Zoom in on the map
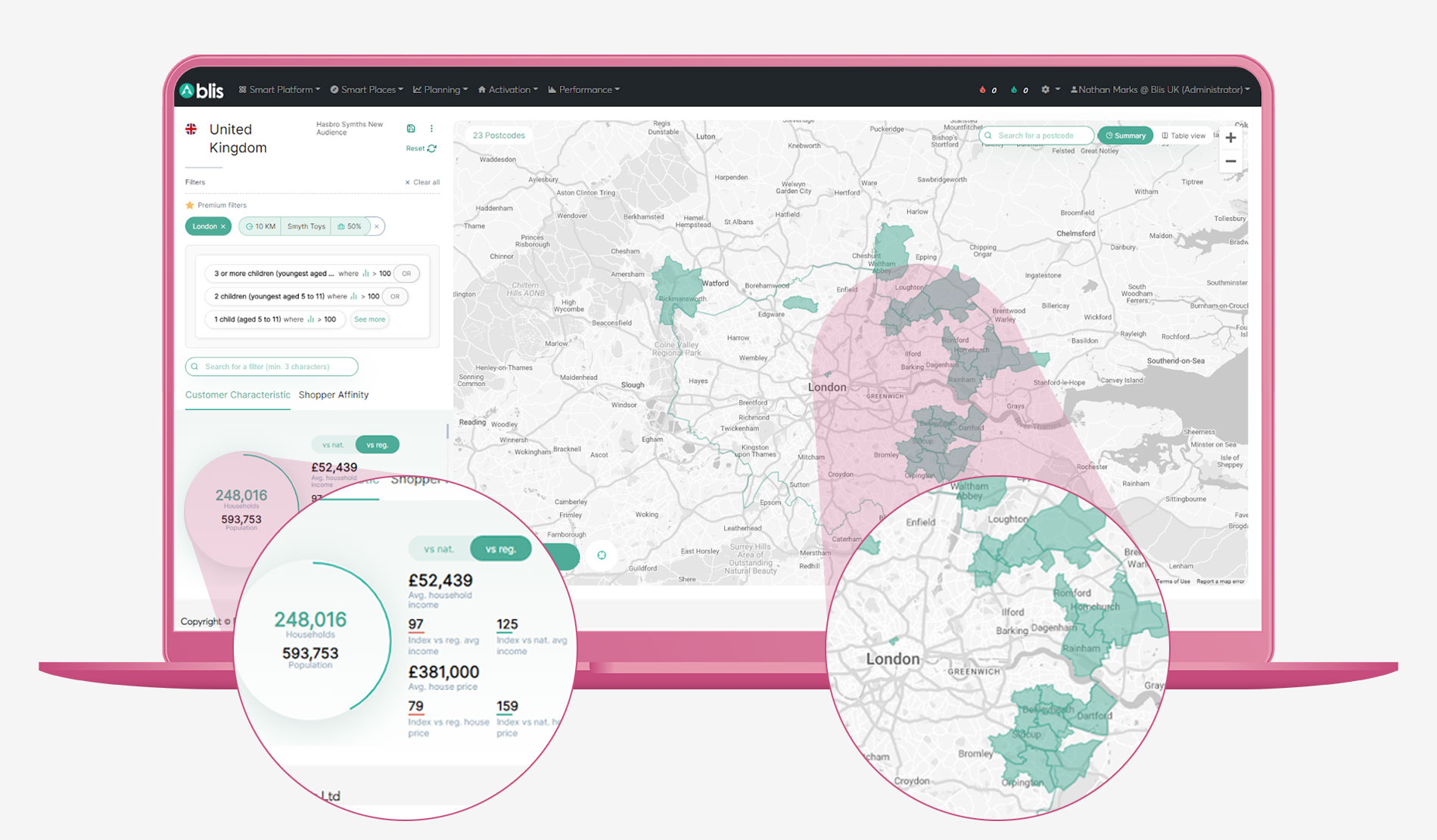 pyautogui.click(x=1230, y=138)
